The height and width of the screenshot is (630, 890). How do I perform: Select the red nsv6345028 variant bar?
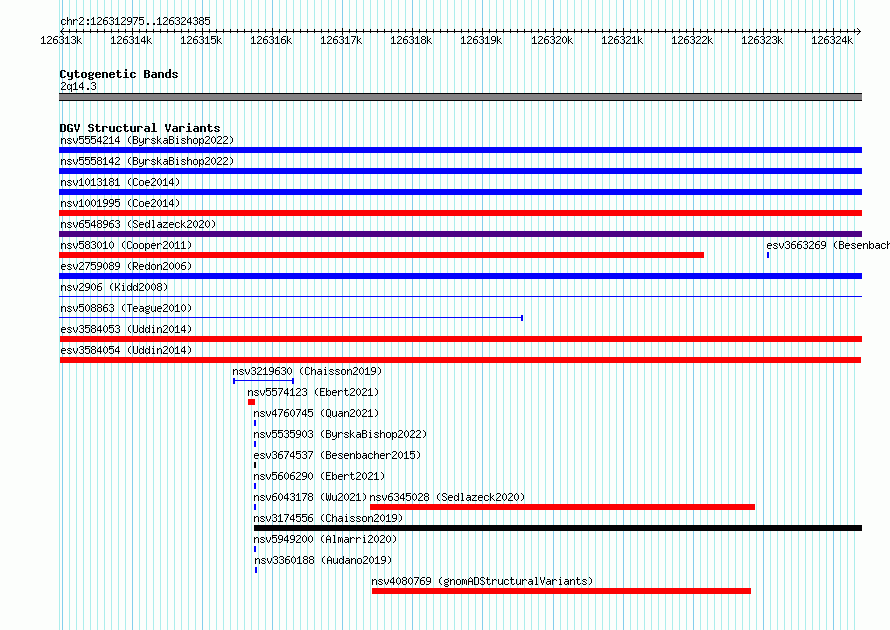(x=562, y=507)
